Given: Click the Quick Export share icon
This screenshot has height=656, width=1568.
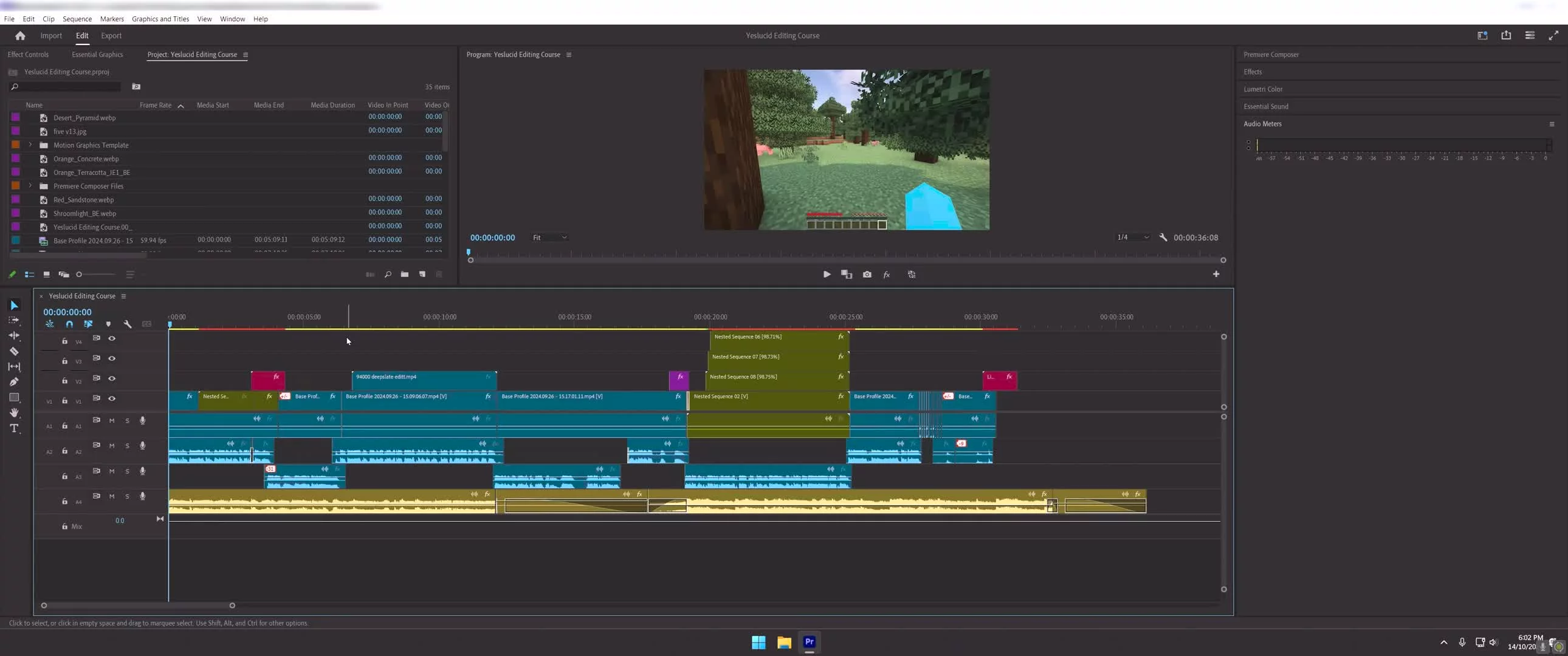Looking at the screenshot, I should [1506, 35].
